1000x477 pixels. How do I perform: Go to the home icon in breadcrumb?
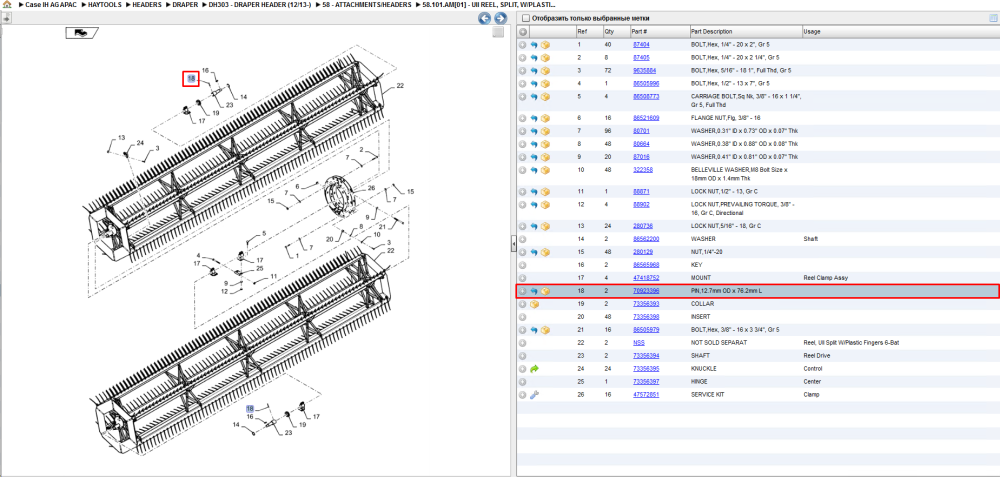6,4
